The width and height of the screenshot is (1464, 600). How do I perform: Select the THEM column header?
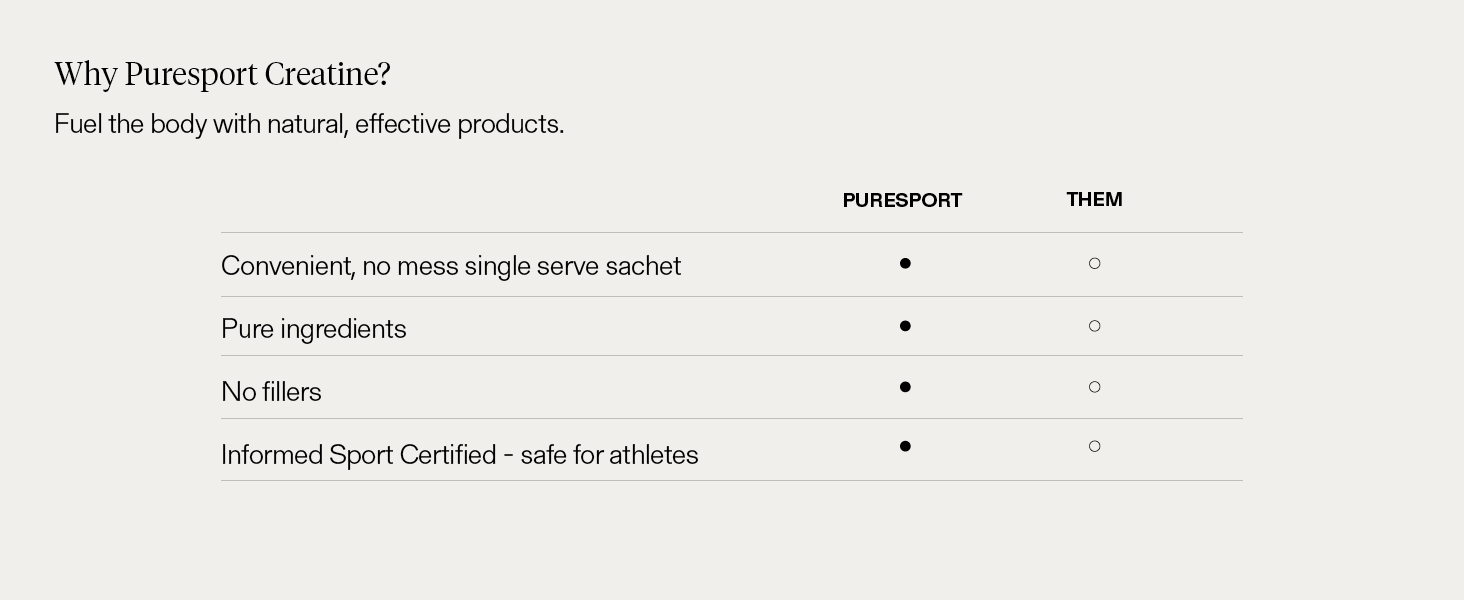1094,199
